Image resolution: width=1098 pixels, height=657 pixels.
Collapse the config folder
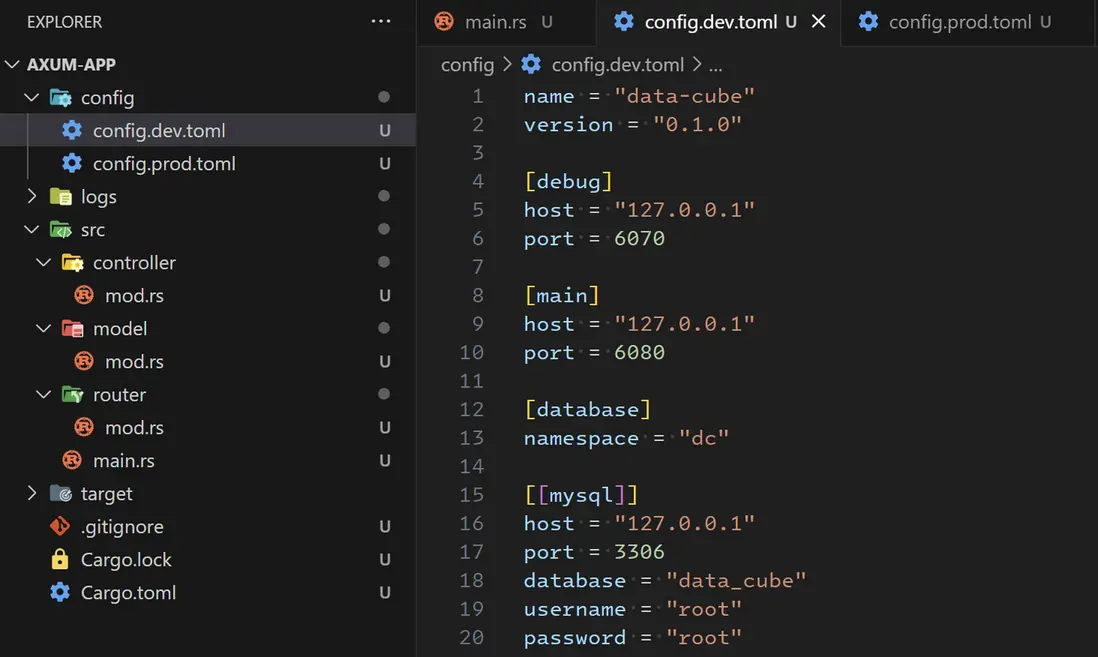pyautogui.click(x=32, y=98)
